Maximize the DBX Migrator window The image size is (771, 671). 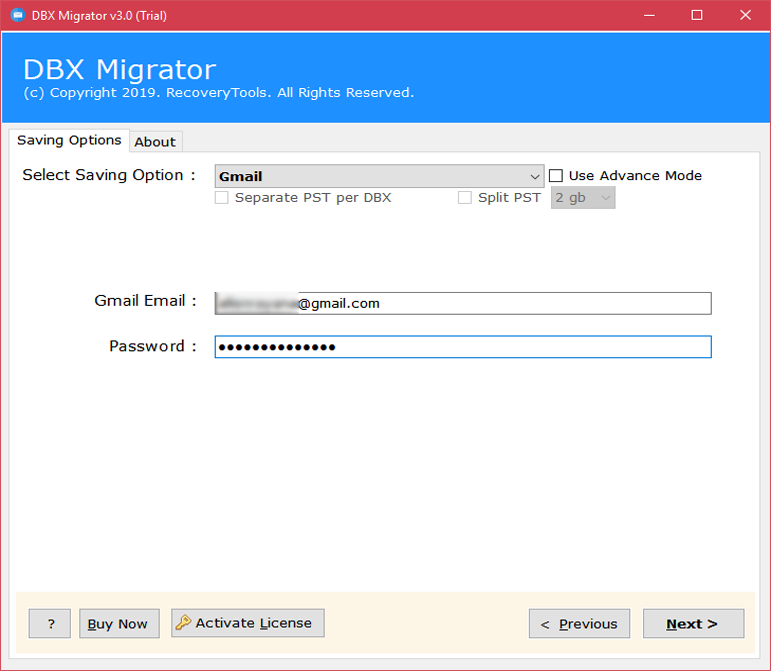(x=697, y=15)
